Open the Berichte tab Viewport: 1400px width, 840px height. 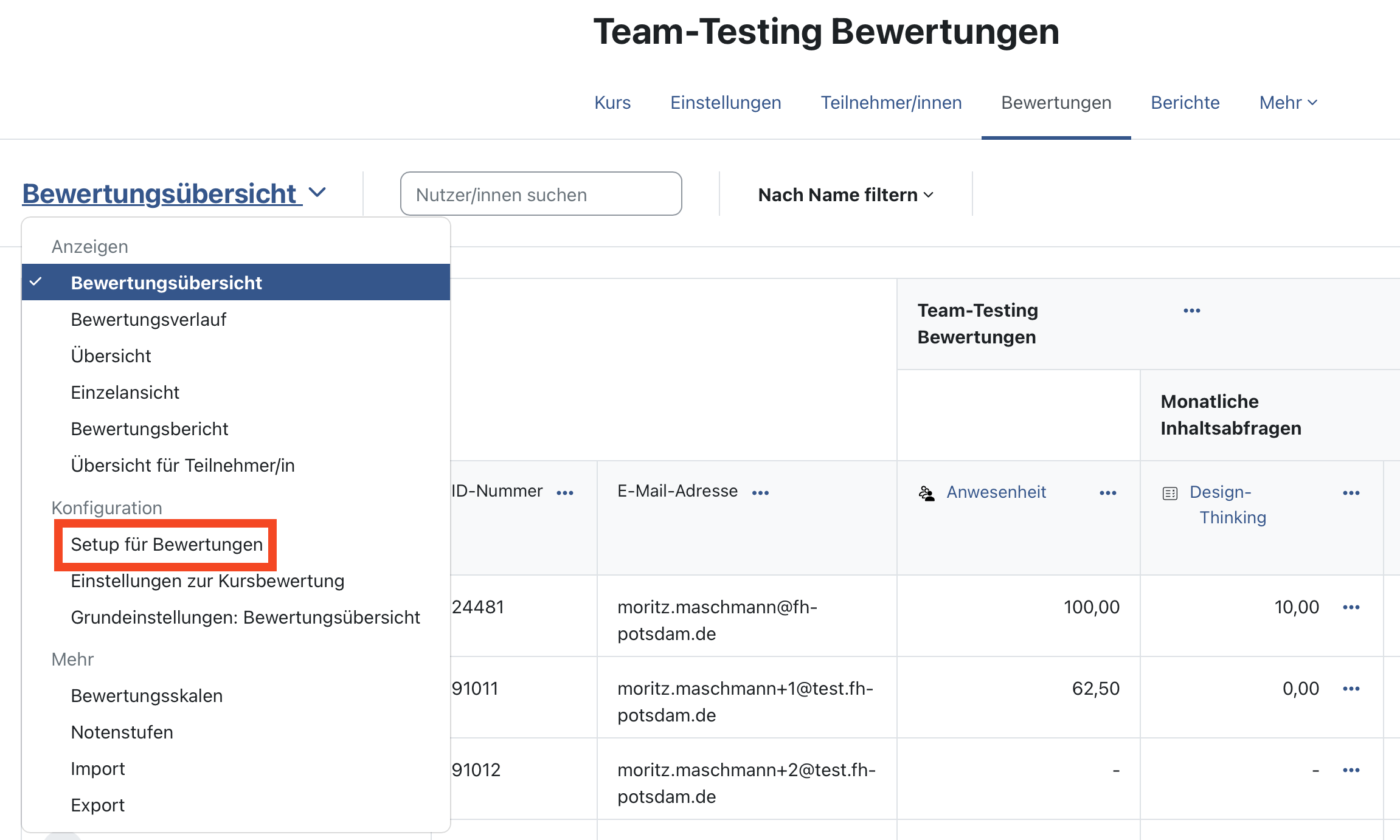point(1185,103)
